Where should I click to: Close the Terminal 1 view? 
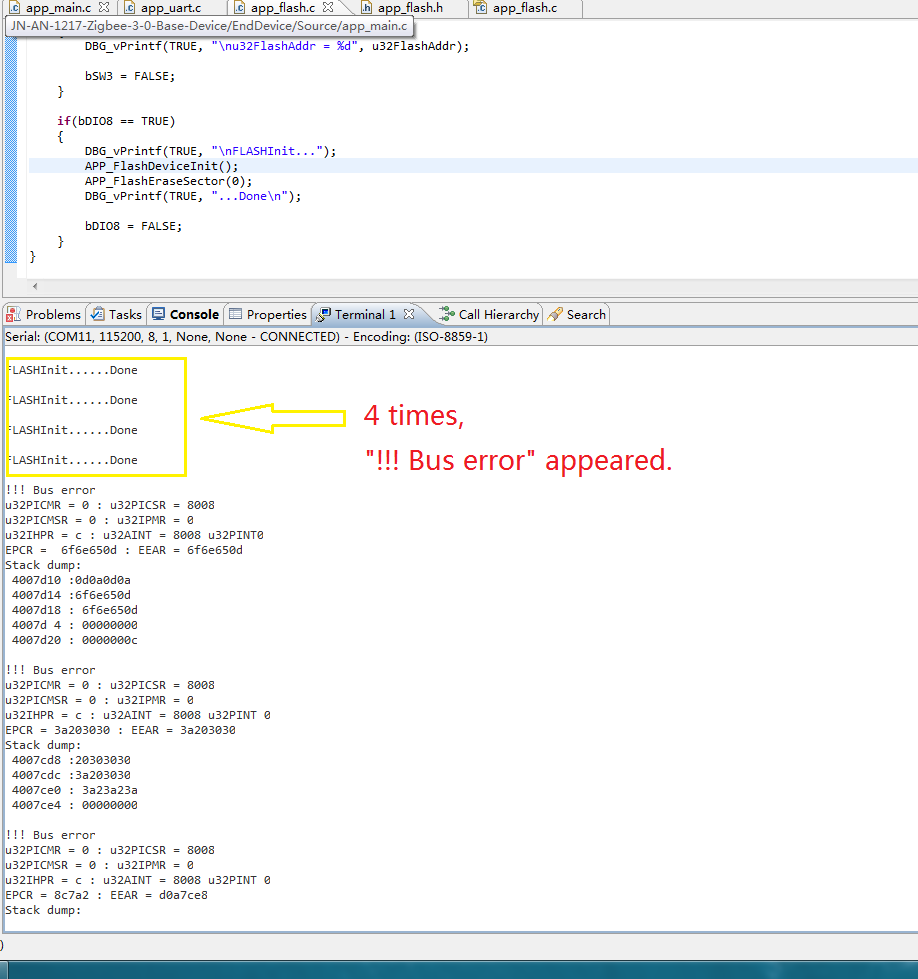pyautogui.click(x=409, y=313)
